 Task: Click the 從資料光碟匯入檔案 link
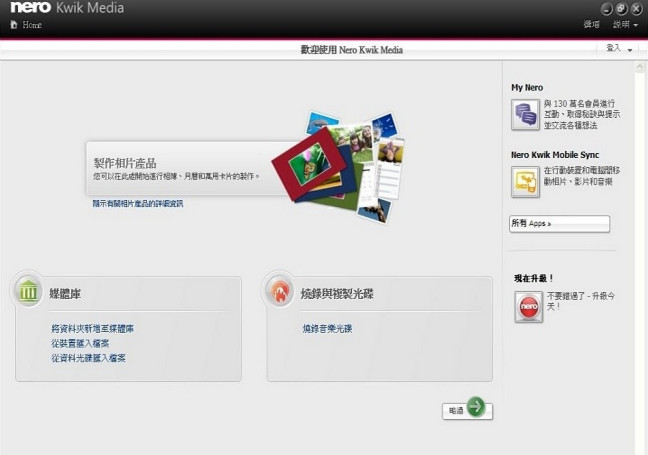(88, 358)
